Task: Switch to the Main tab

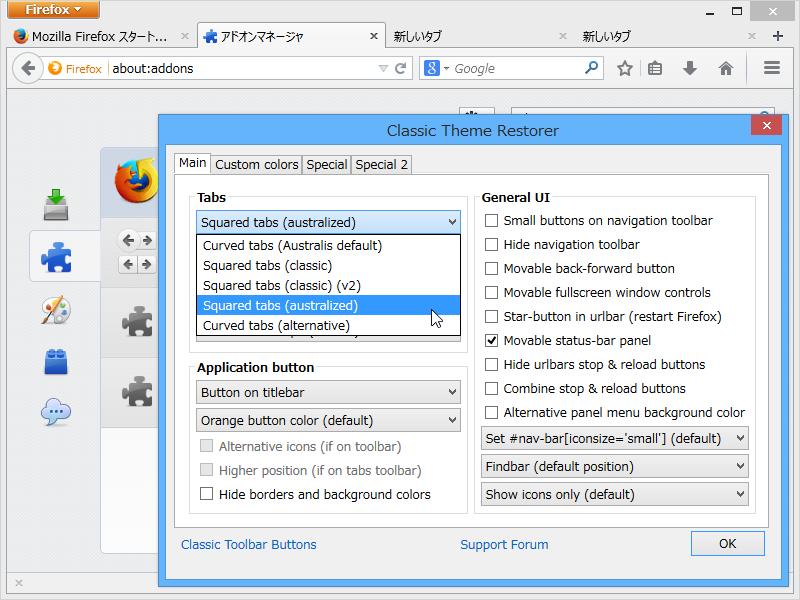Action: coord(192,163)
